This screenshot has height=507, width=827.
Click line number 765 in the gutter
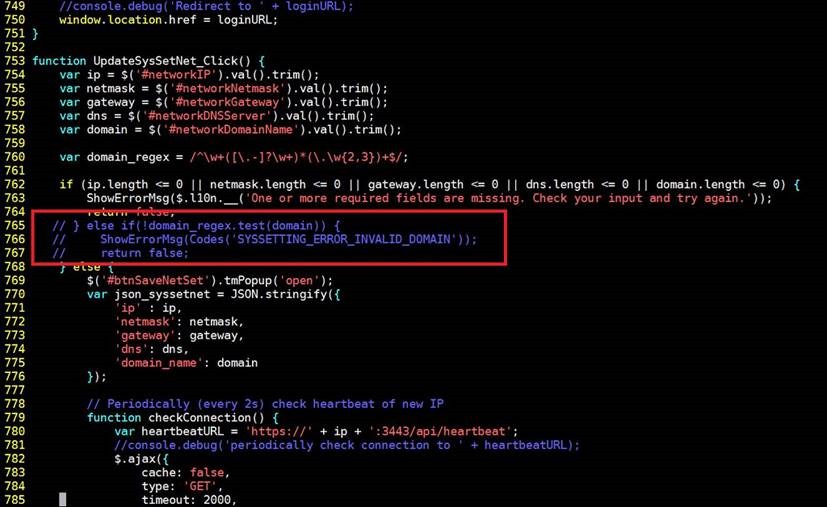[15, 226]
